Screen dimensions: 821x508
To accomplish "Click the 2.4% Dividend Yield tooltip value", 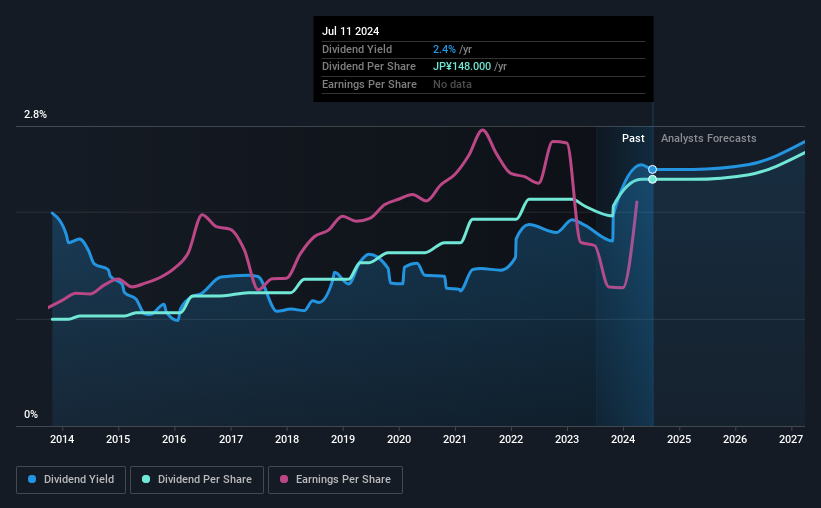I will [x=444, y=49].
